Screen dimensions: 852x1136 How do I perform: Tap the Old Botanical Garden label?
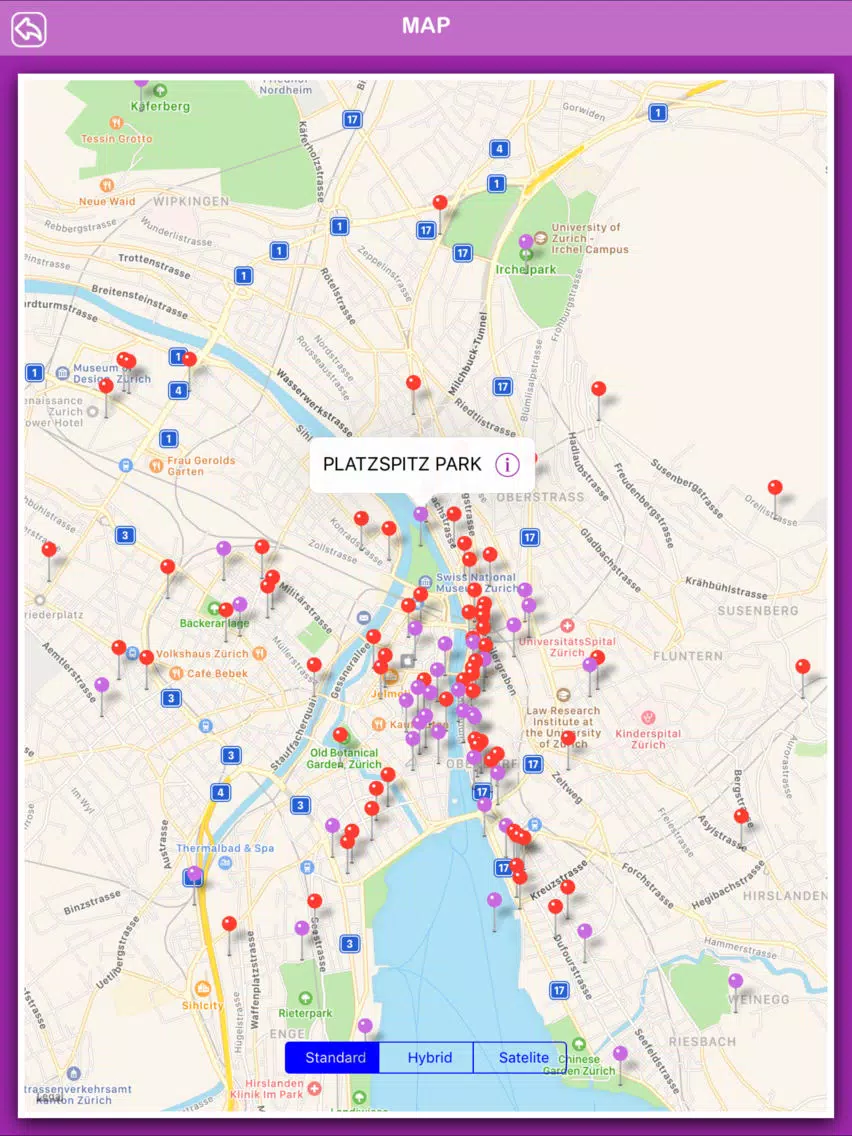pyautogui.click(x=344, y=759)
